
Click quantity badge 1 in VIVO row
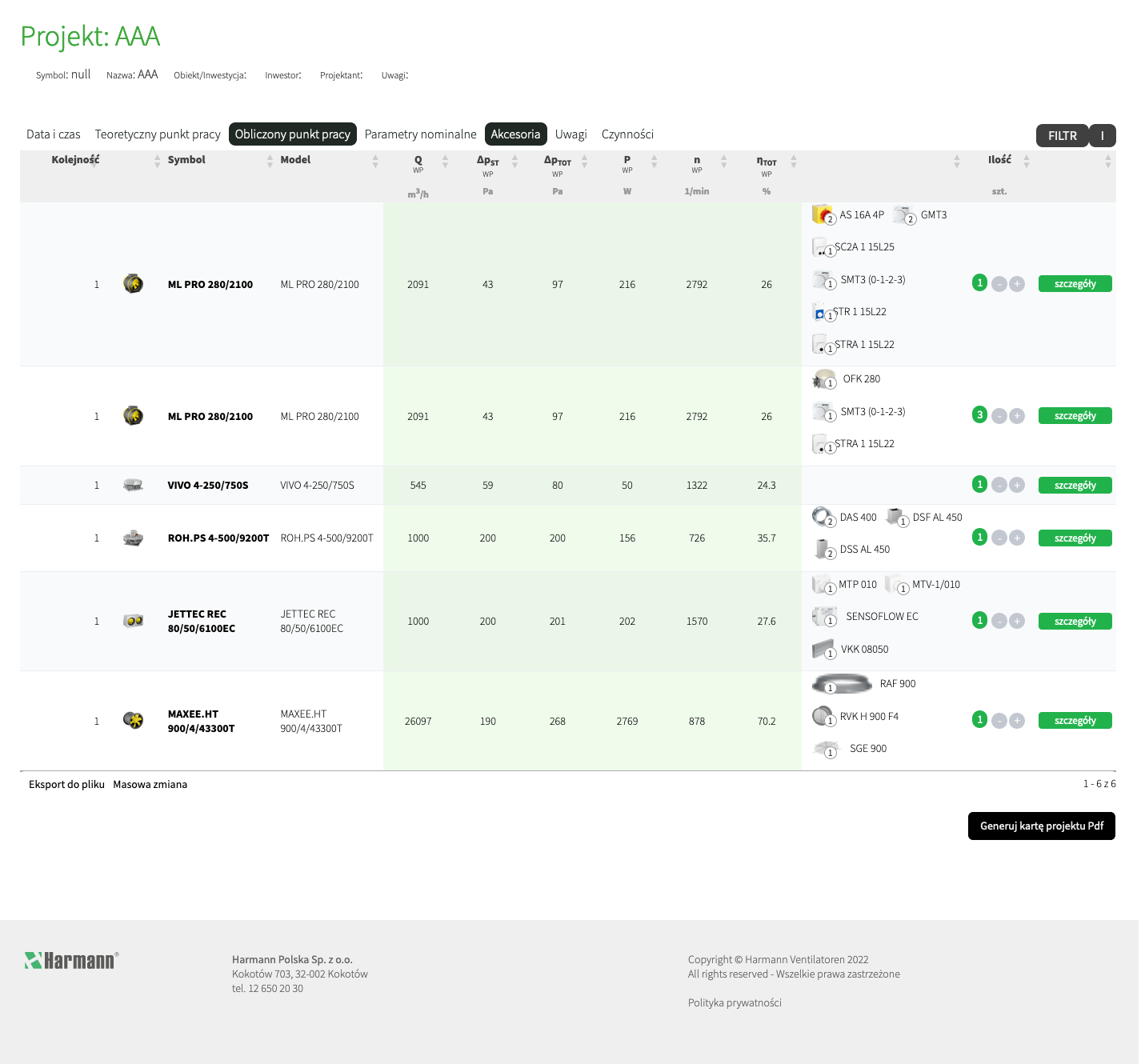pyautogui.click(x=979, y=484)
